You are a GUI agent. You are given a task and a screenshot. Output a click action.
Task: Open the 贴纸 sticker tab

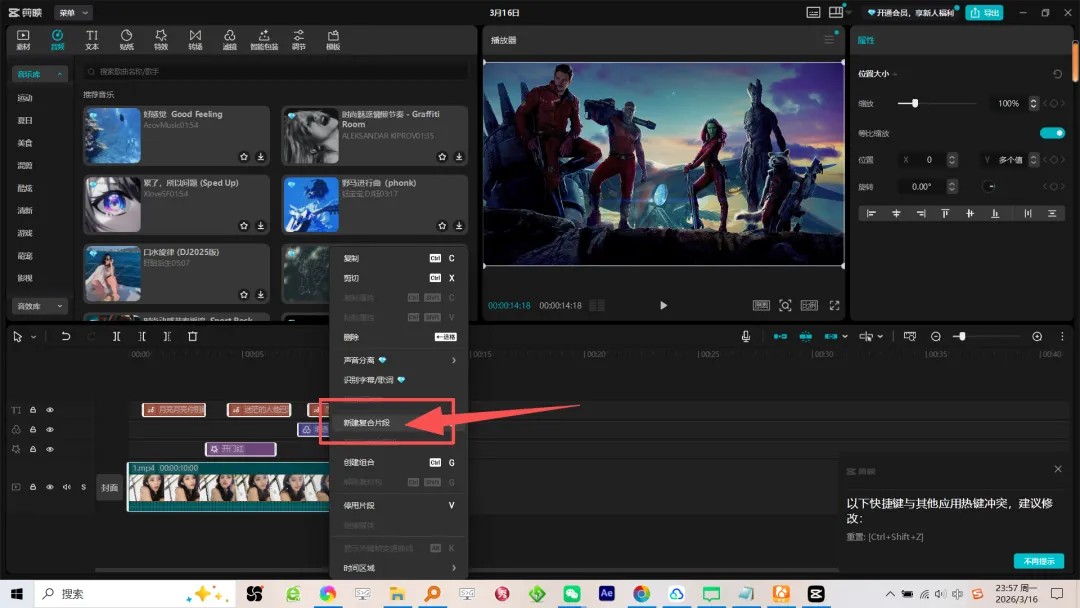tap(126, 39)
